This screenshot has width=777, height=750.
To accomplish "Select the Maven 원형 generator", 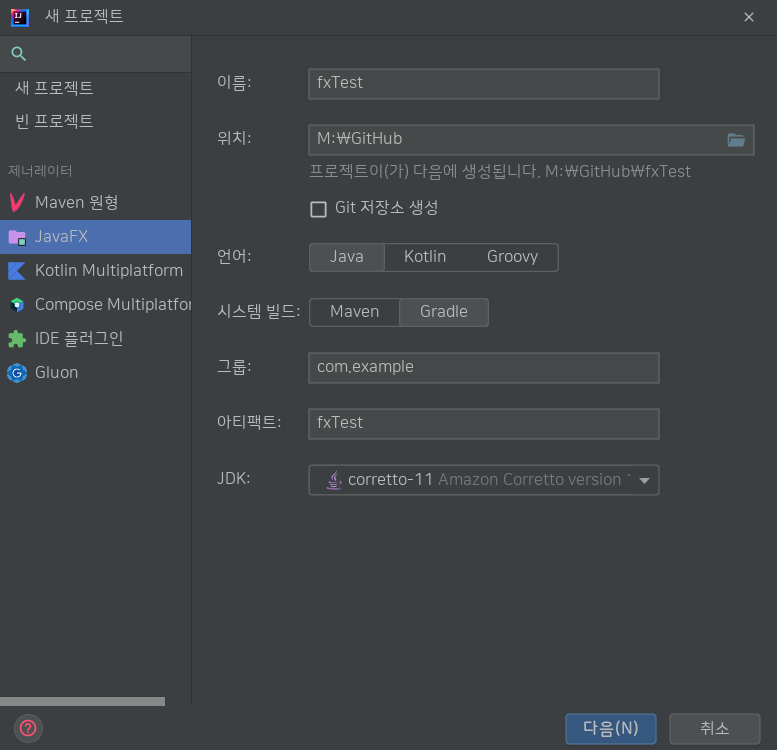I will pyautogui.click(x=95, y=202).
